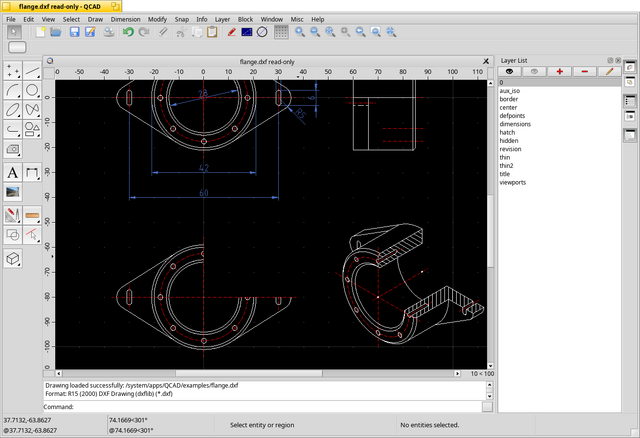
Task: Select the Arc drawing tool
Action: (13, 91)
